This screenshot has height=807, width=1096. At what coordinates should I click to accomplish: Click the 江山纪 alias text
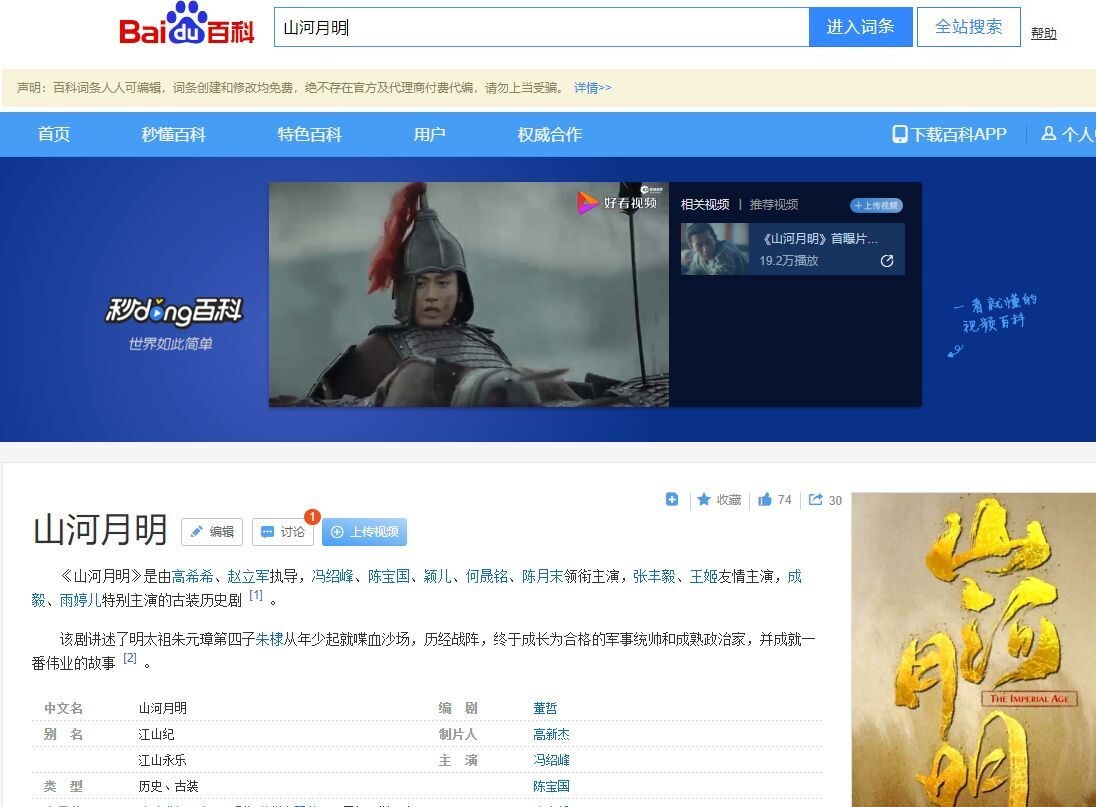[157, 734]
